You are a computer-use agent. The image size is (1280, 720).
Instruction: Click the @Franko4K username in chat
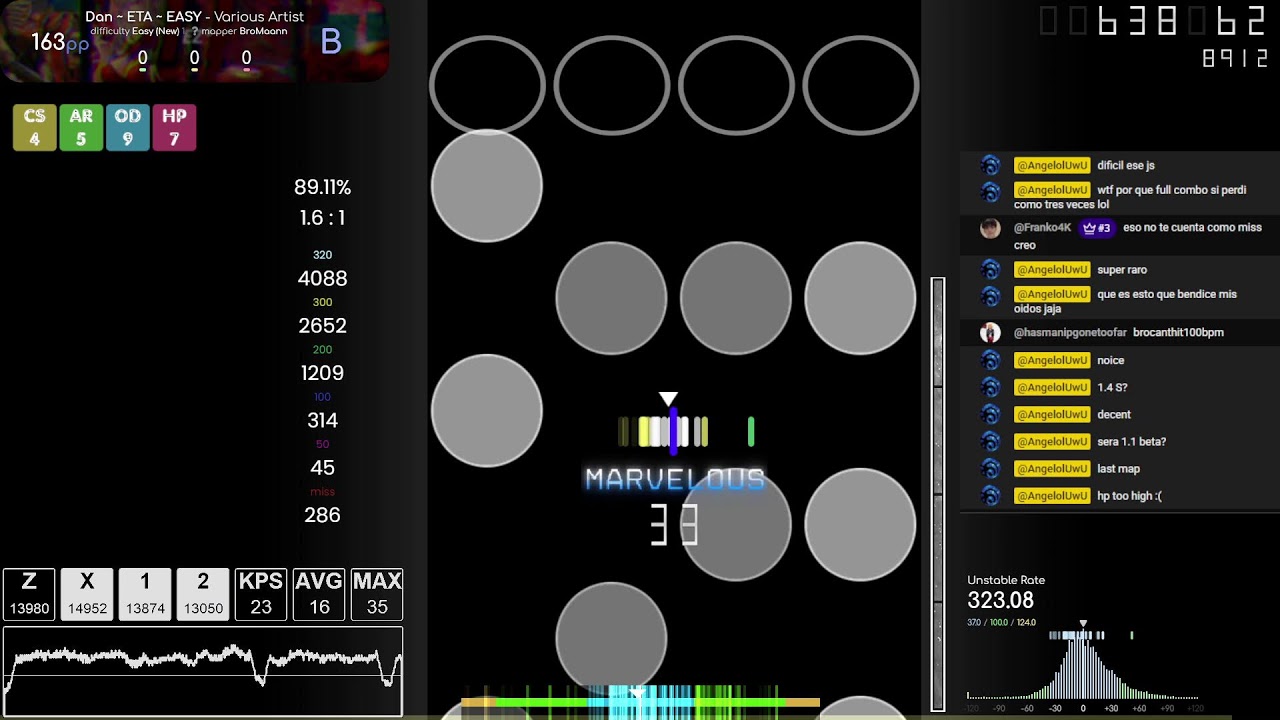coord(1043,228)
